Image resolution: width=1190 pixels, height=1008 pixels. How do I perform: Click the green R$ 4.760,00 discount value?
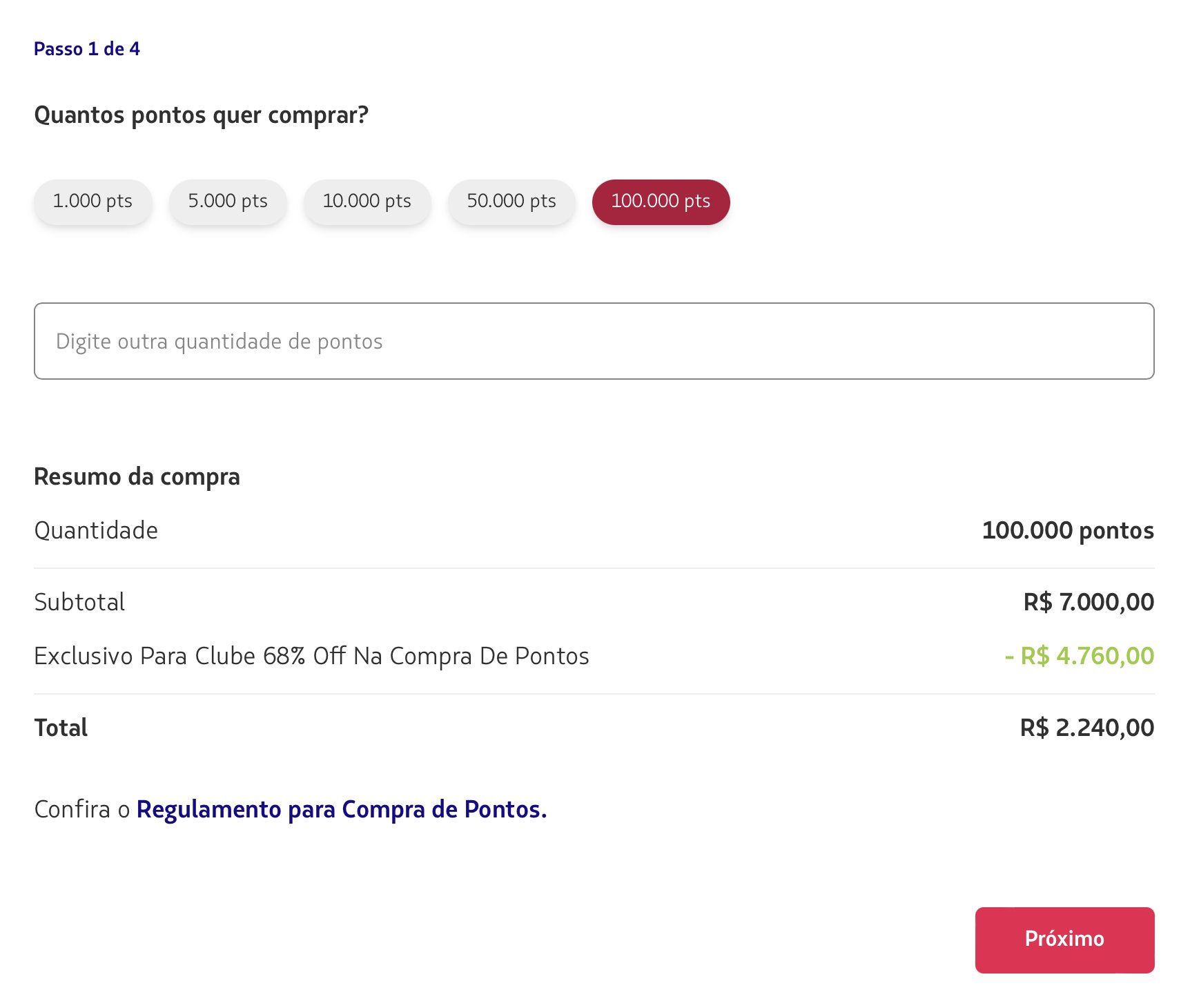[1079, 656]
